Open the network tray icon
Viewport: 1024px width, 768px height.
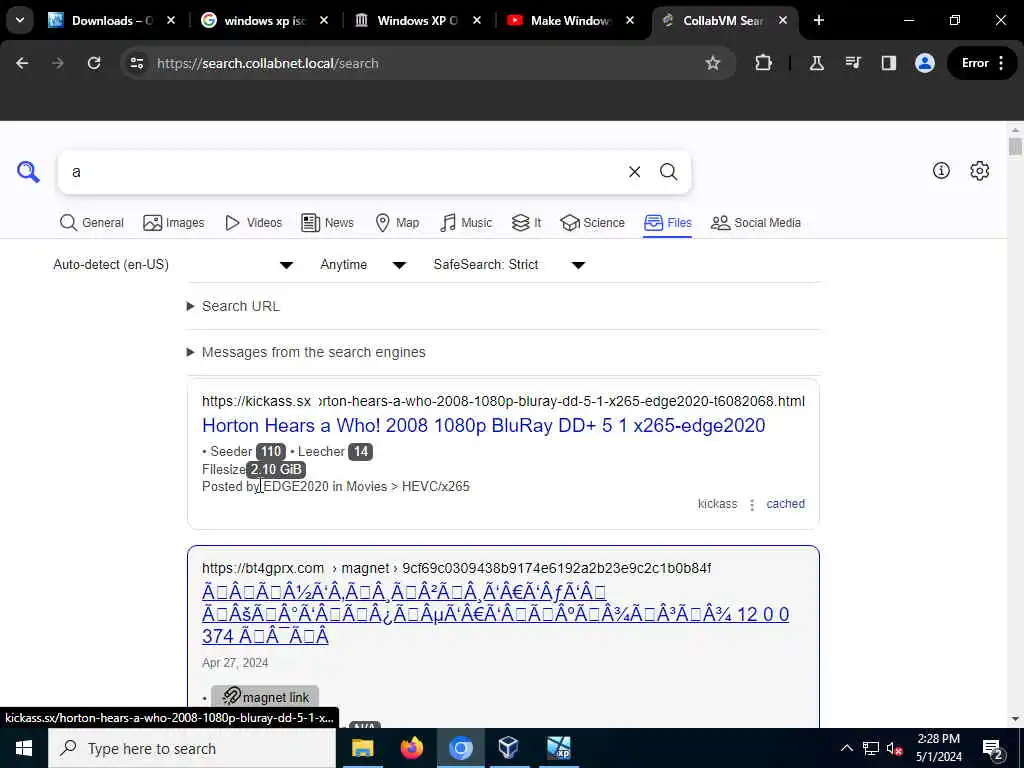(871, 748)
